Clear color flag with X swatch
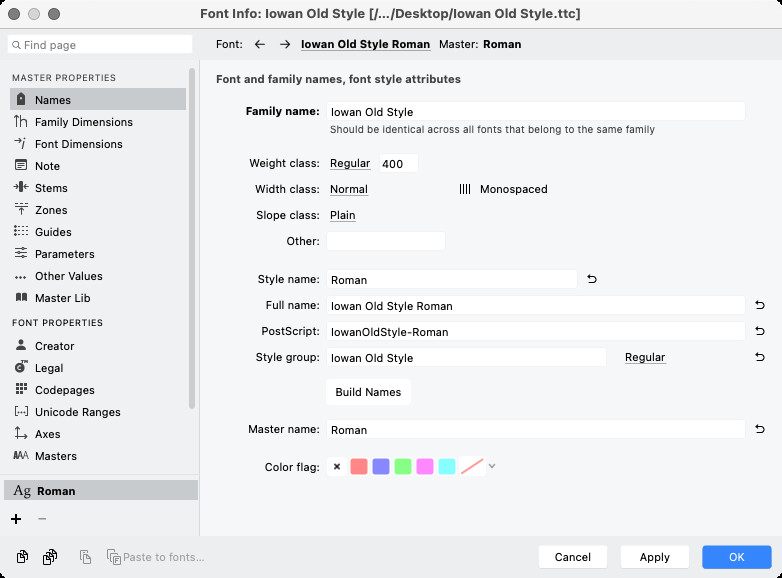 click(337, 467)
